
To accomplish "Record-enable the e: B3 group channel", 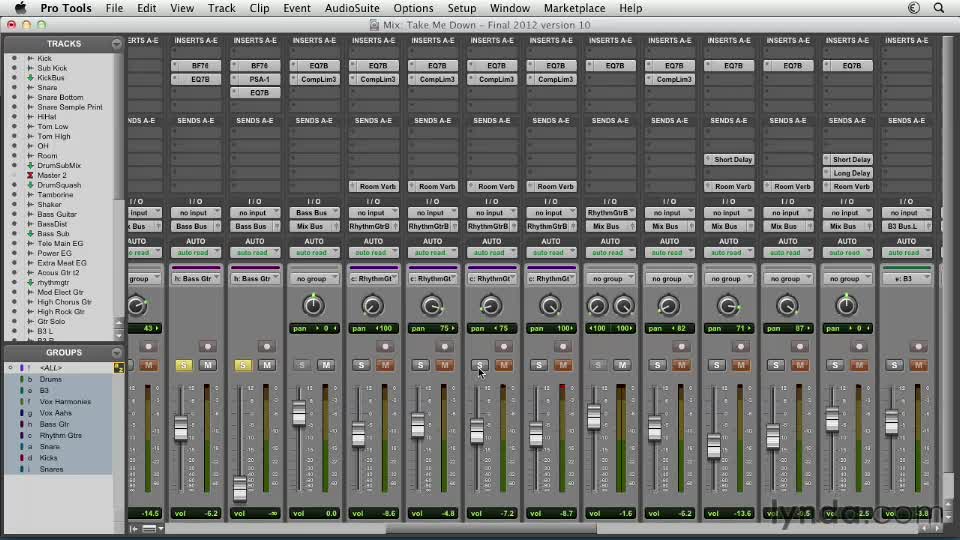I will [x=918, y=347].
